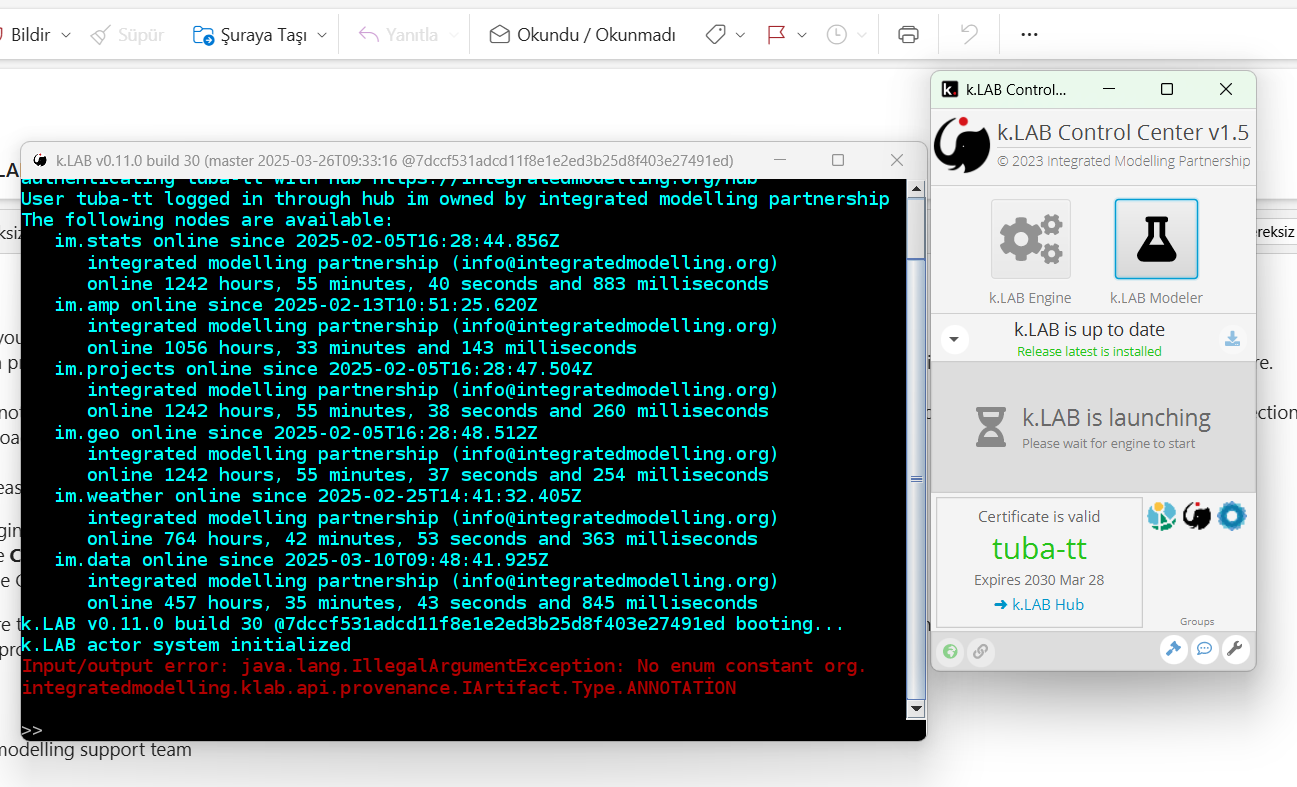This screenshot has width=1297, height=787.
Task: Click the "im.data online since" console line
Action: (x=301, y=560)
